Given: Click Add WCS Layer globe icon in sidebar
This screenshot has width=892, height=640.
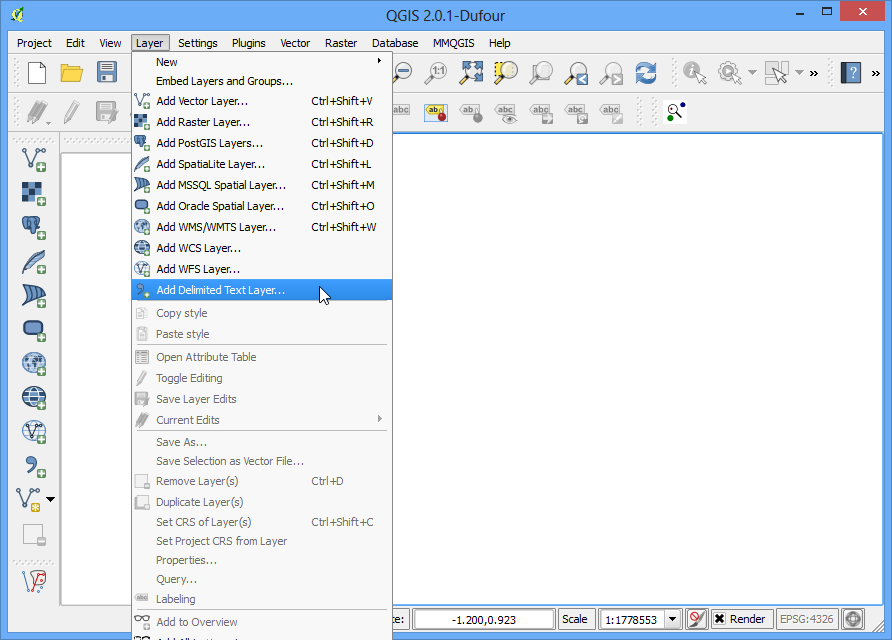Looking at the screenshot, I should click(x=34, y=398).
